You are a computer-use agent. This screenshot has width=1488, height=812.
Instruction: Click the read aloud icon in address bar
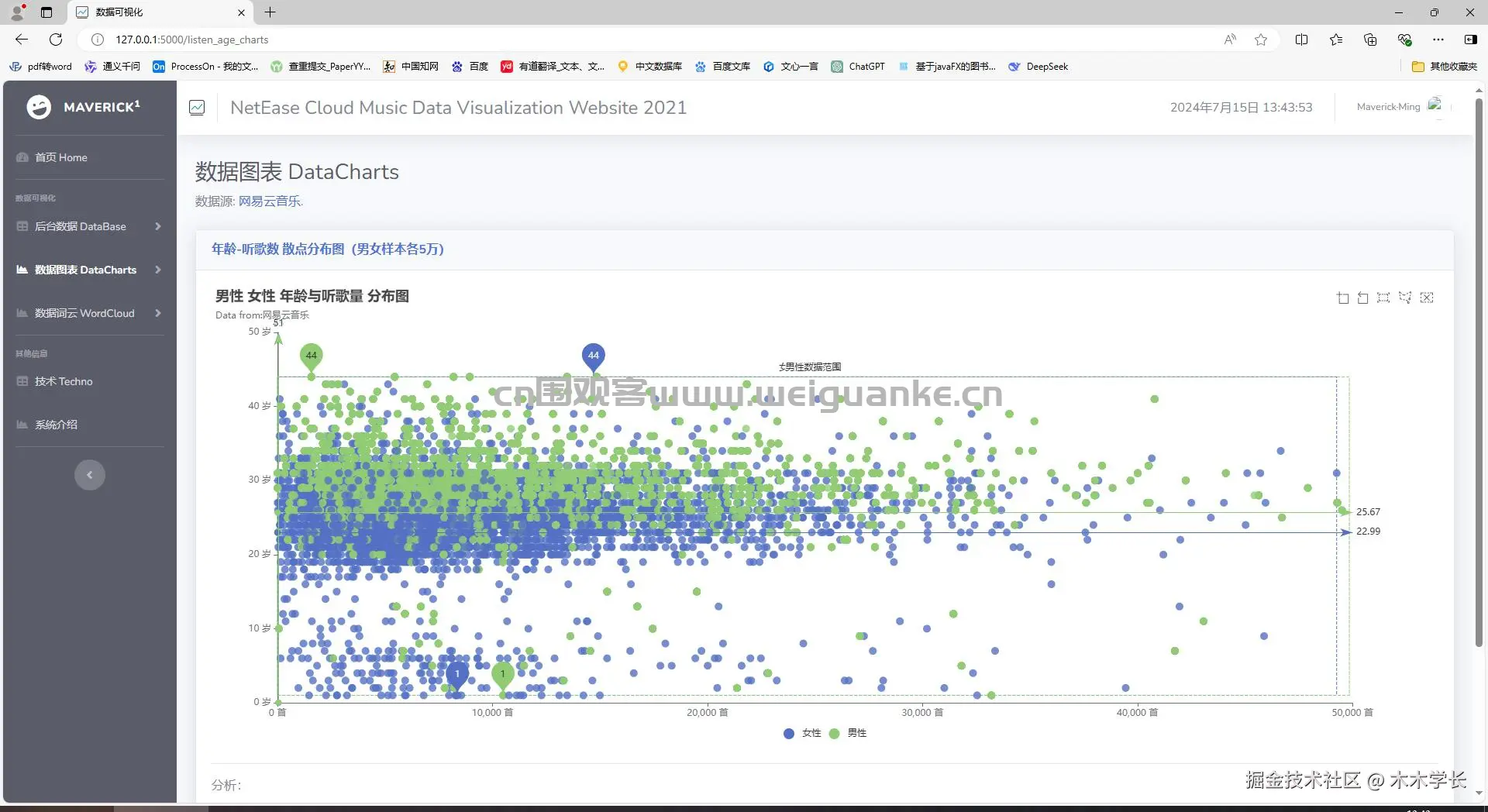click(x=1230, y=40)
